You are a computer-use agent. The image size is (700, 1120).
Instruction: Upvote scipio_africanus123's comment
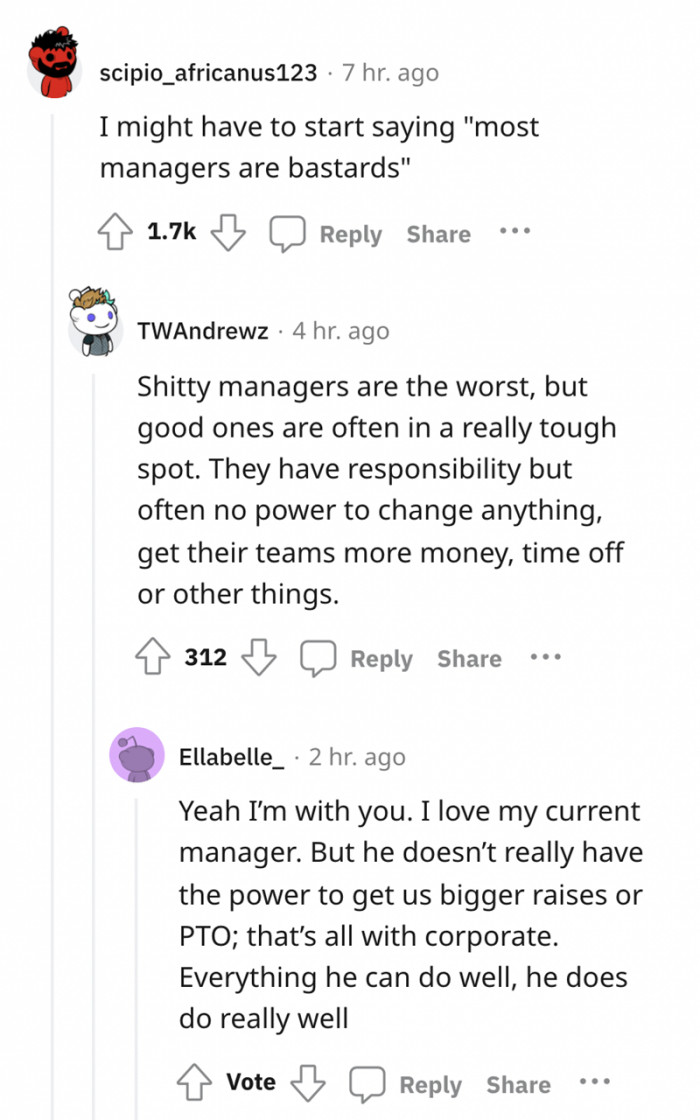112,232
